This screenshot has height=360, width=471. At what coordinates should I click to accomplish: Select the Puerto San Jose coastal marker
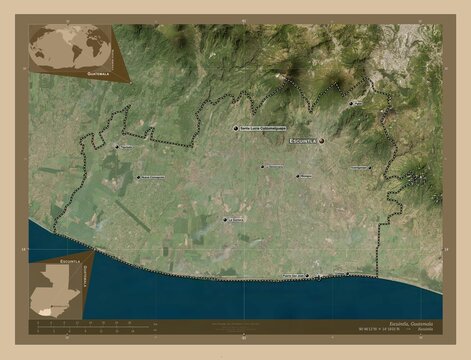coord(307,276)
